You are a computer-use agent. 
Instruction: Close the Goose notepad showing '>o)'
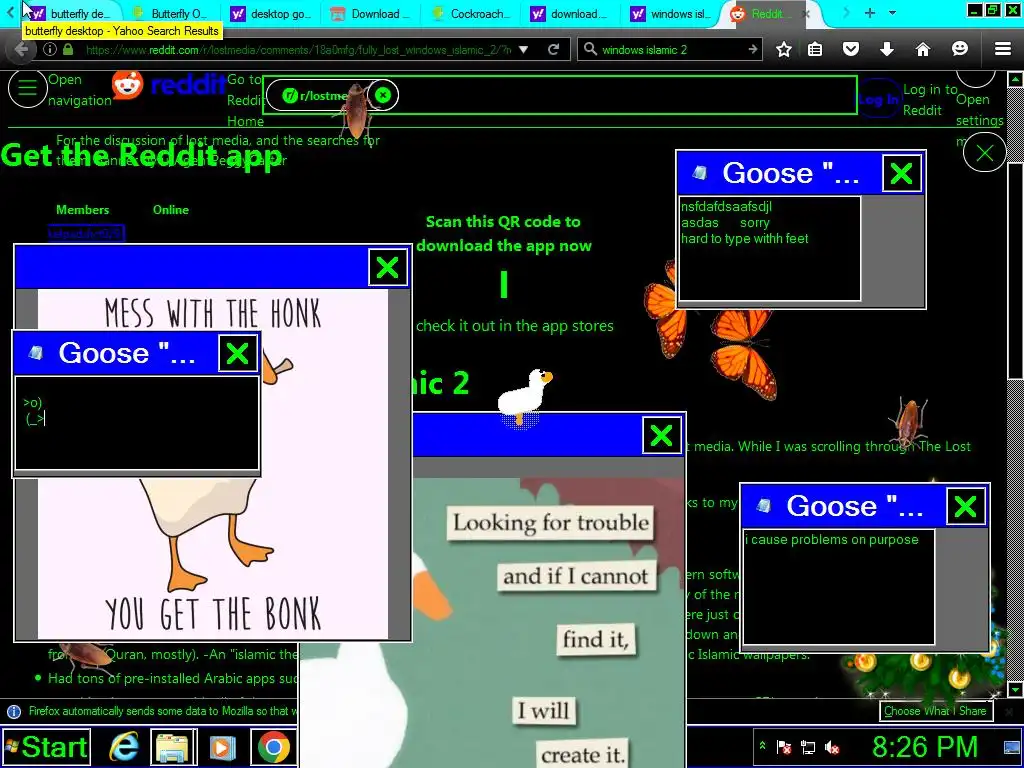click(237, 353)
